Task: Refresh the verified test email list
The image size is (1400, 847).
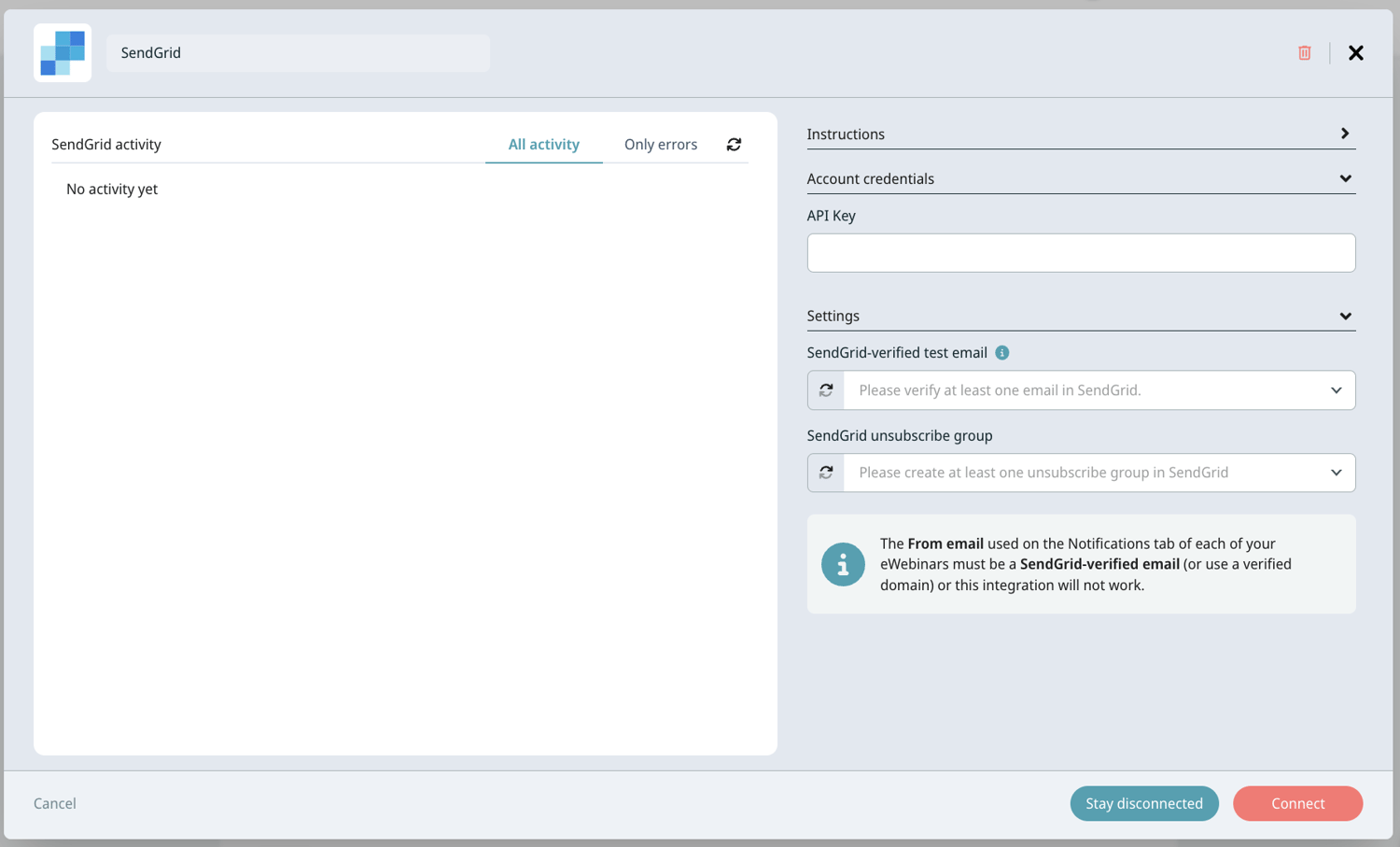Action: coord(825,389)
